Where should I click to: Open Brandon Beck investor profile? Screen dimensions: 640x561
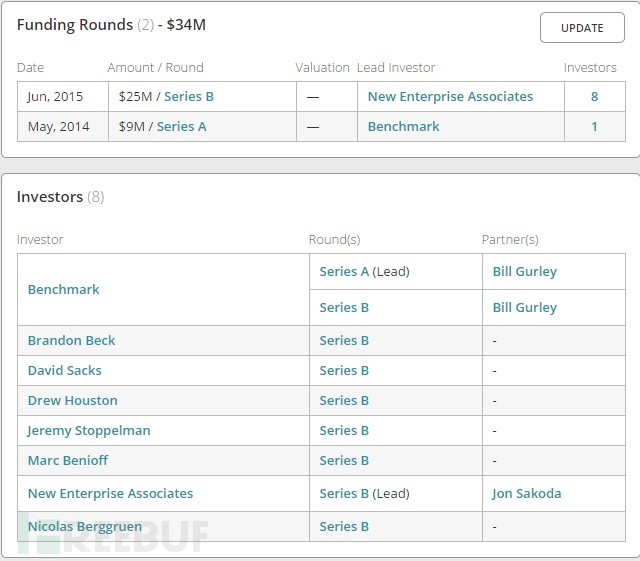point(71,341)
